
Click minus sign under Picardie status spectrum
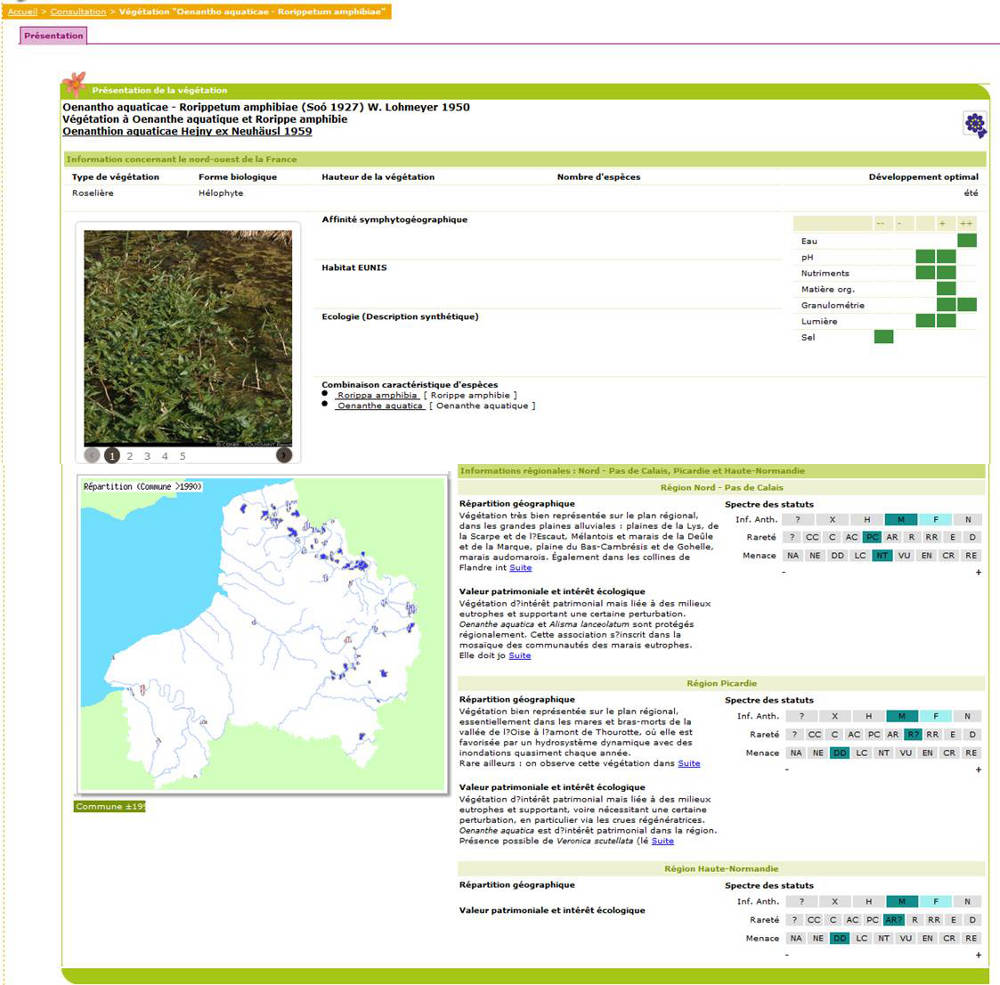coord(785,769)
